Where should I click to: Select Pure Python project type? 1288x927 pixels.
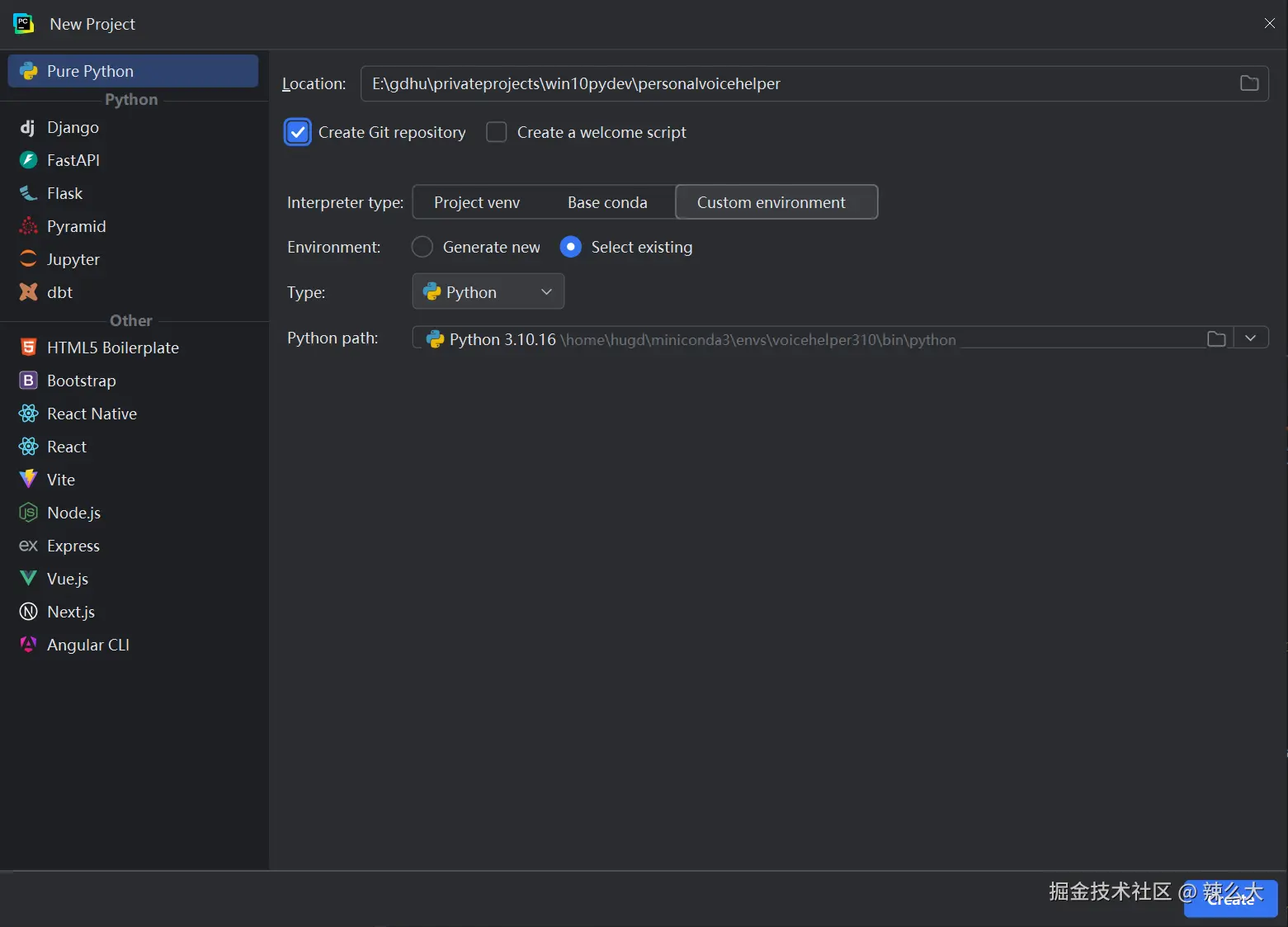133,71
